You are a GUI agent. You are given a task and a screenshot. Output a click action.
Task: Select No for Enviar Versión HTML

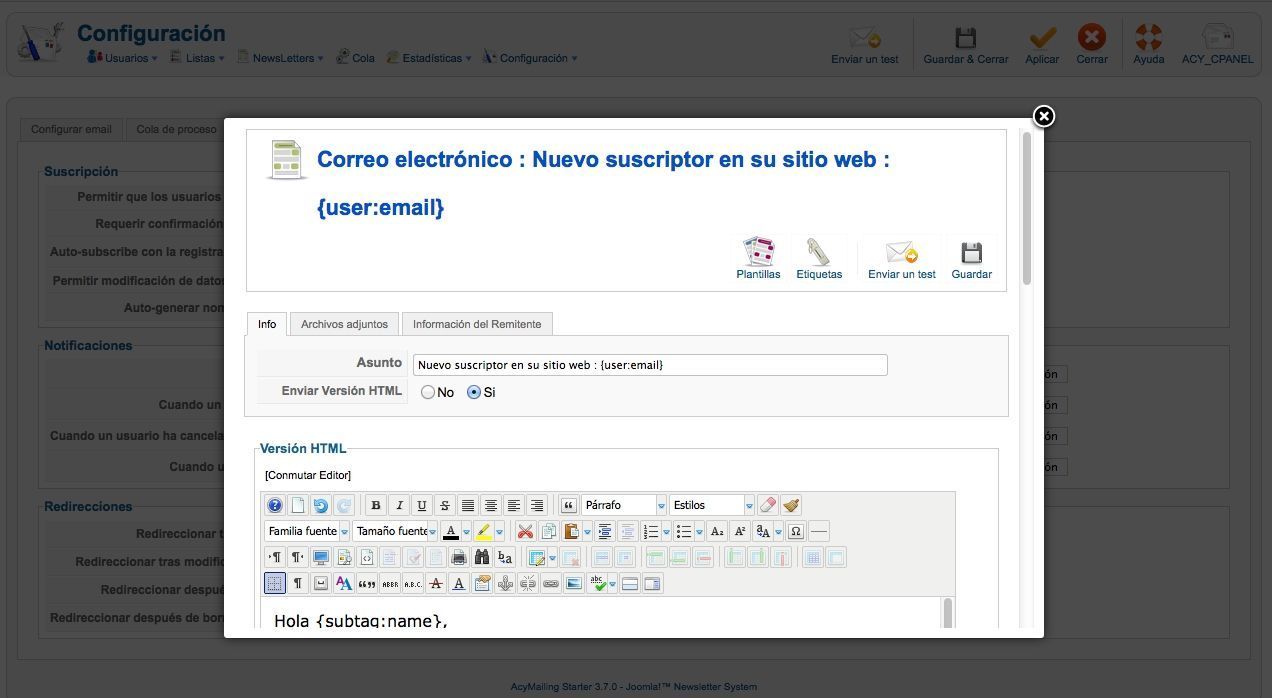(x=428, y=392)
